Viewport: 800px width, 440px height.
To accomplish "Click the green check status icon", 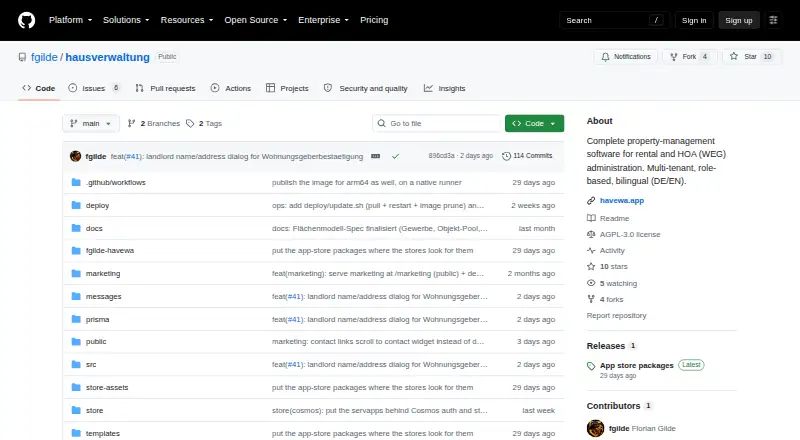I will [x=395, y=156].
